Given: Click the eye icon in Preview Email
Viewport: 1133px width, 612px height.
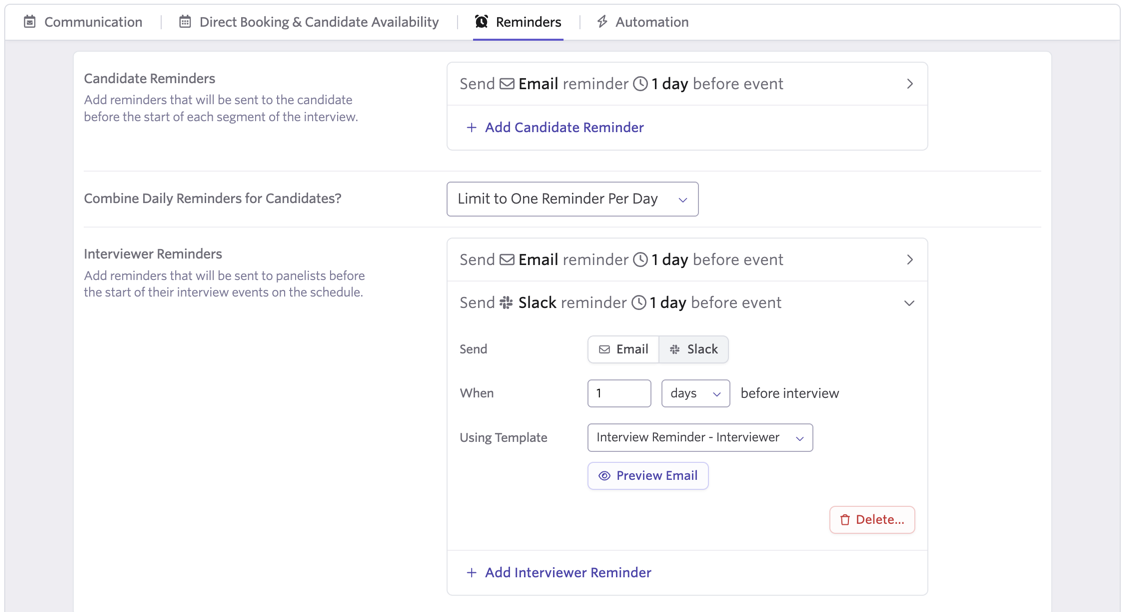Looking at the screenshot, I should [604, 475].
